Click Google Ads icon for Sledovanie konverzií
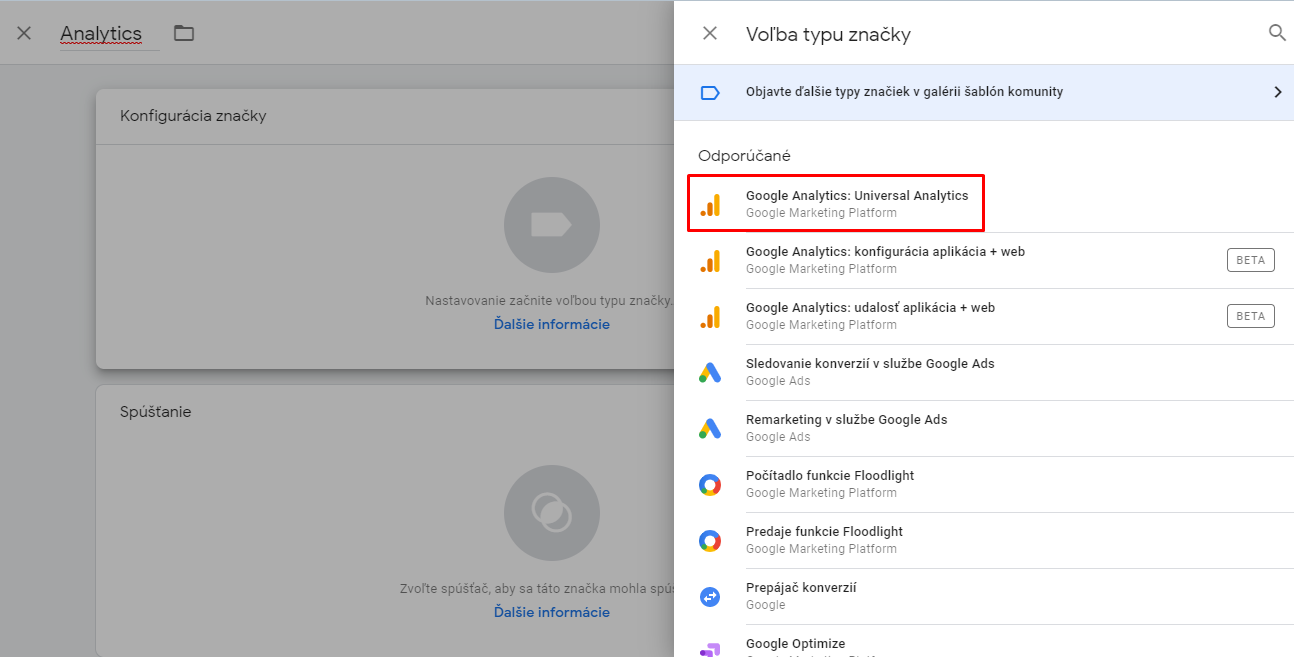1294x657 pixels. [710, 373]
